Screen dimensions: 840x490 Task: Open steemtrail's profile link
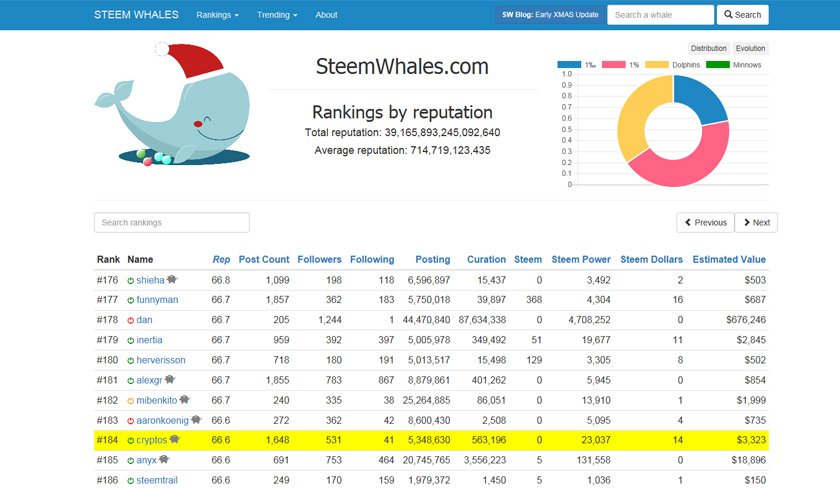[157, 480]
